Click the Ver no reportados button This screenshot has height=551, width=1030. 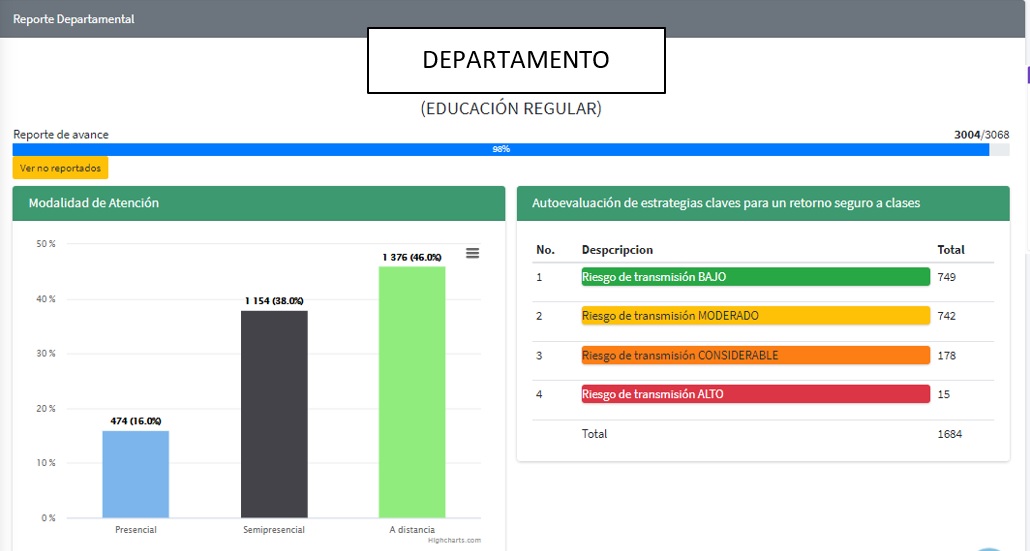click(60, 168)
